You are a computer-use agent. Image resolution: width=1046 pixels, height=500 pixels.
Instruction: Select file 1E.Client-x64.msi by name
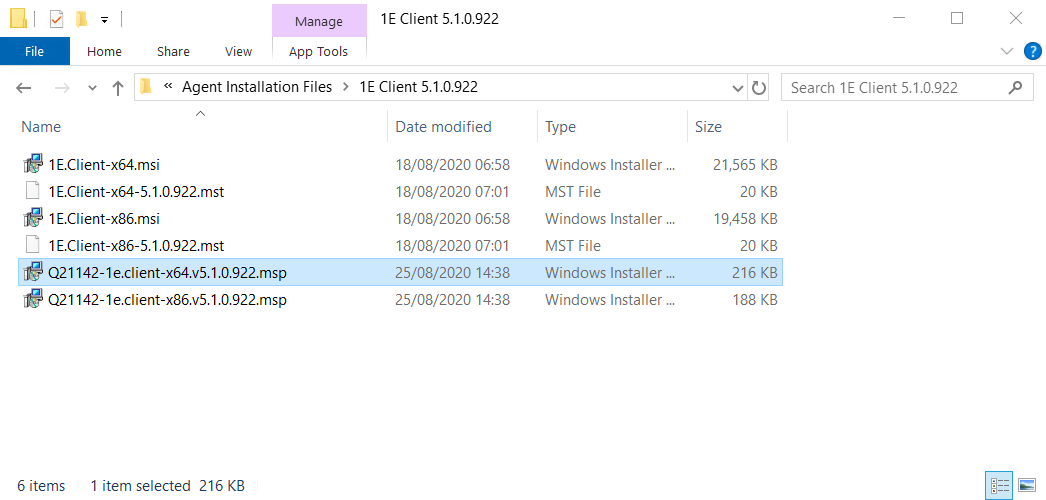(104, 165)
